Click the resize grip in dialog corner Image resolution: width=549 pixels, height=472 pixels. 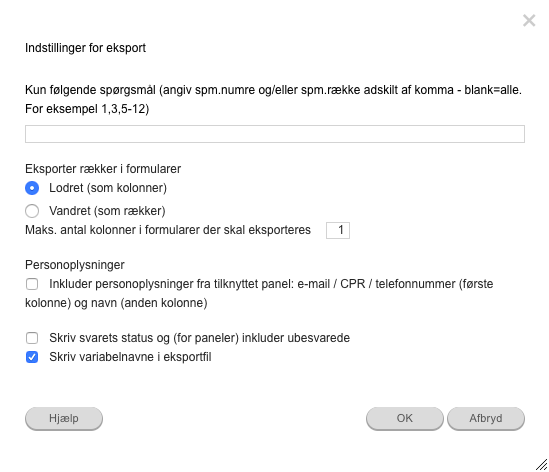coord(541,465)
